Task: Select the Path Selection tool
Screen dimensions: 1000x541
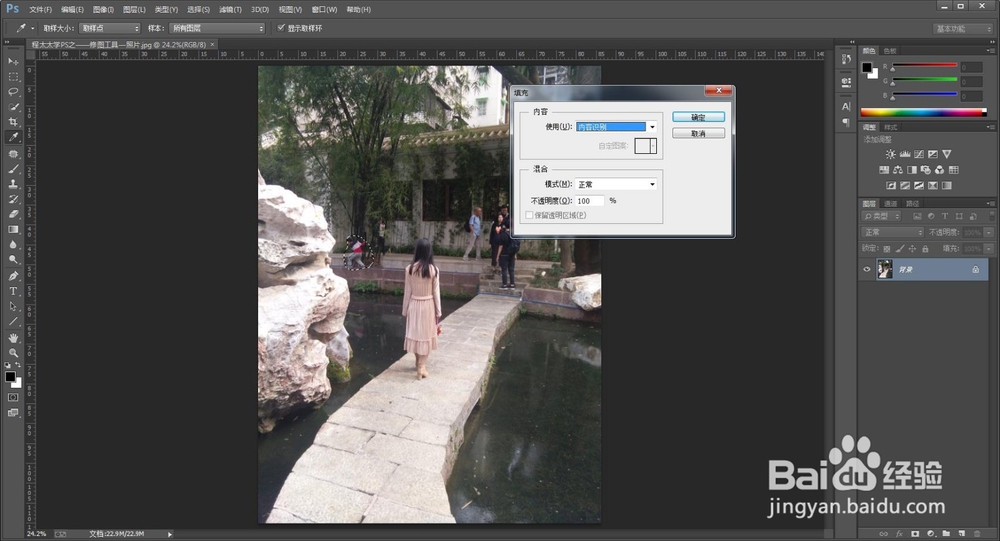Action: 13,307
